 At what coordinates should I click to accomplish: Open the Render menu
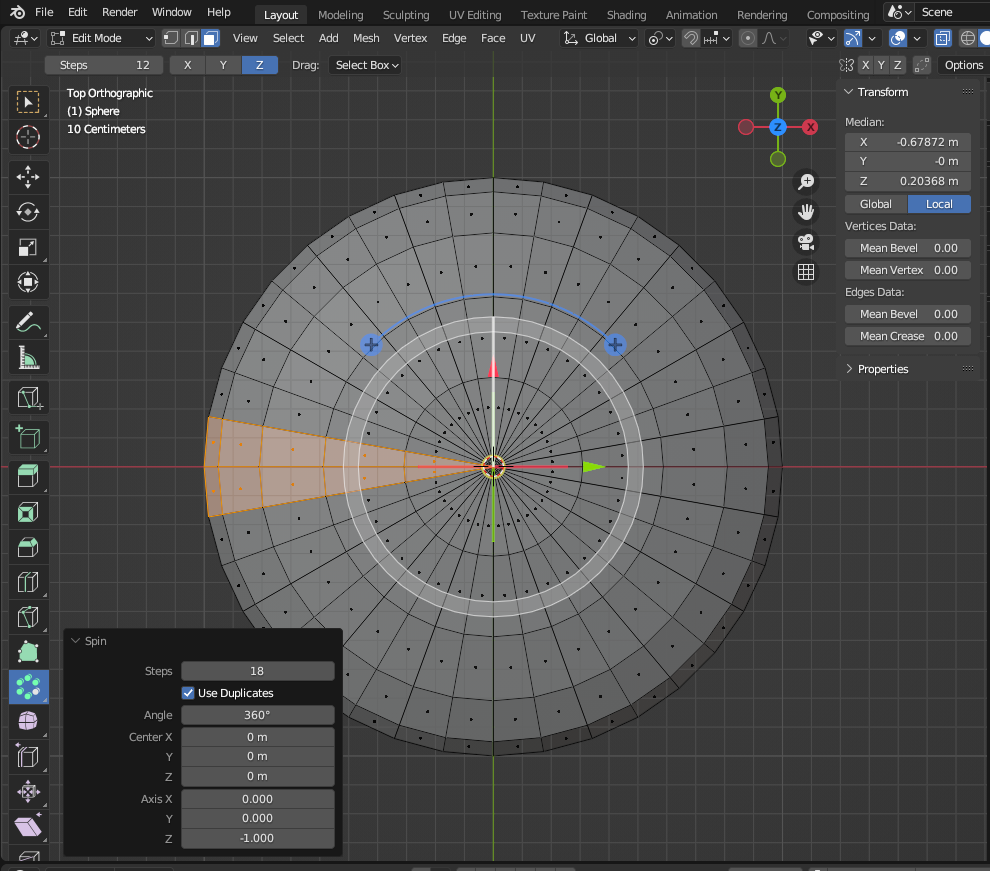coord(120,12)
